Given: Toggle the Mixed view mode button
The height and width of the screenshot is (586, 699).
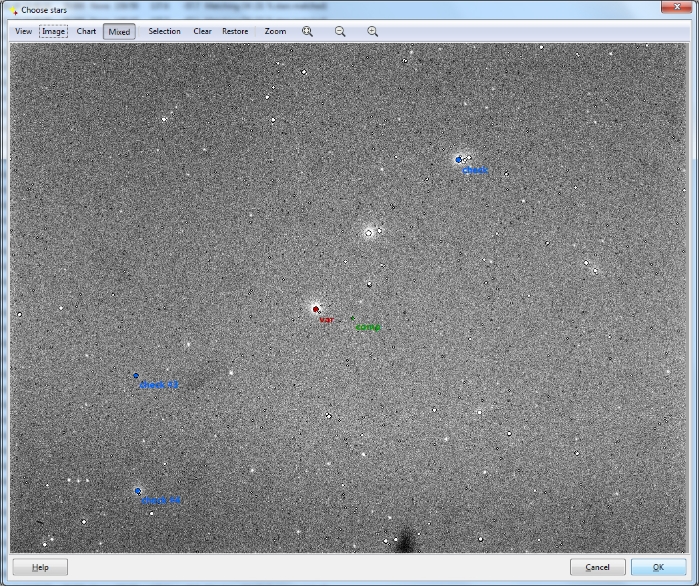Looking at the screenshot, I should [119, 31].
